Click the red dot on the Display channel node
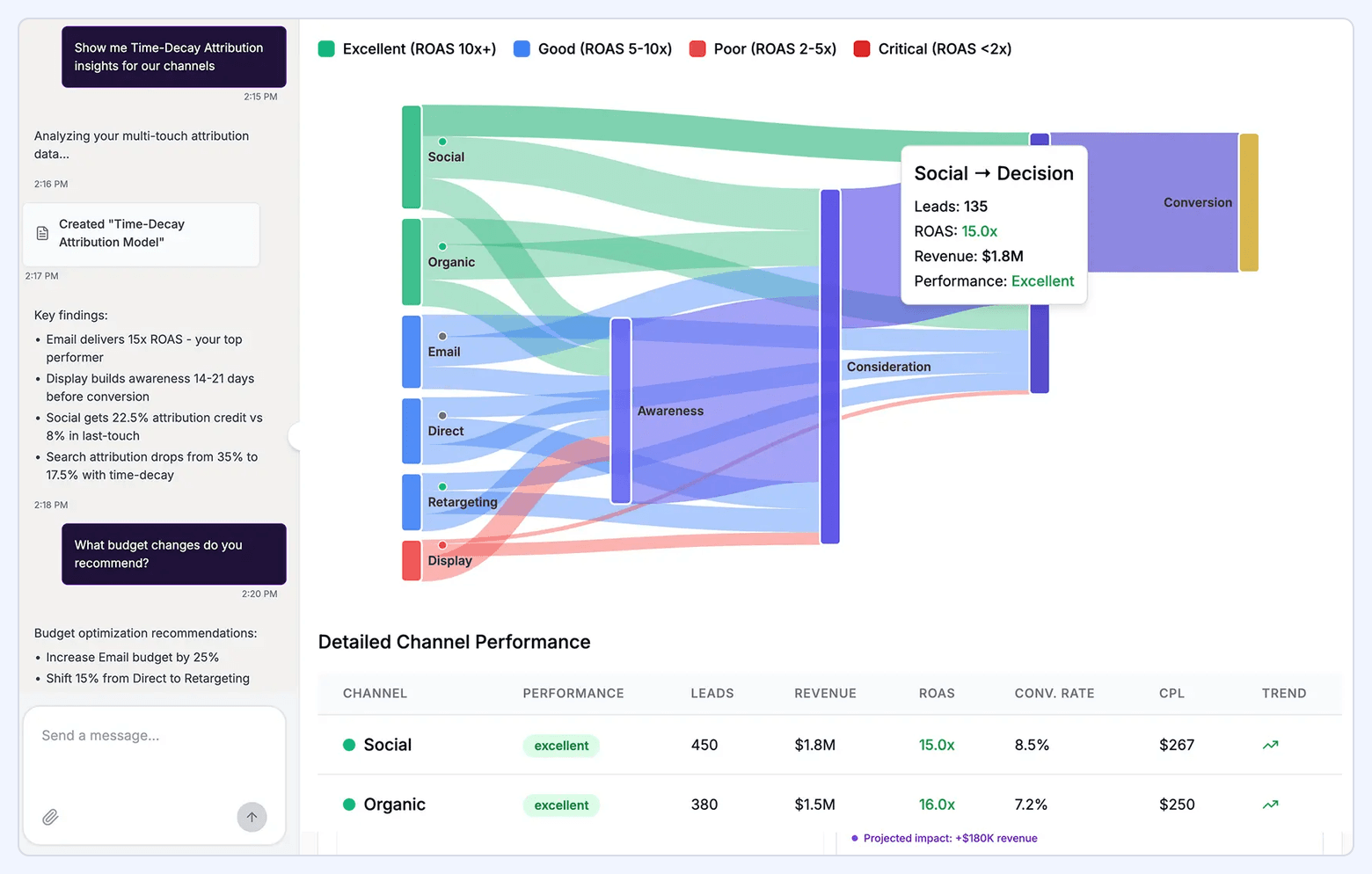The width and height of the screenshot is (1372, 874). coord(442,545)
